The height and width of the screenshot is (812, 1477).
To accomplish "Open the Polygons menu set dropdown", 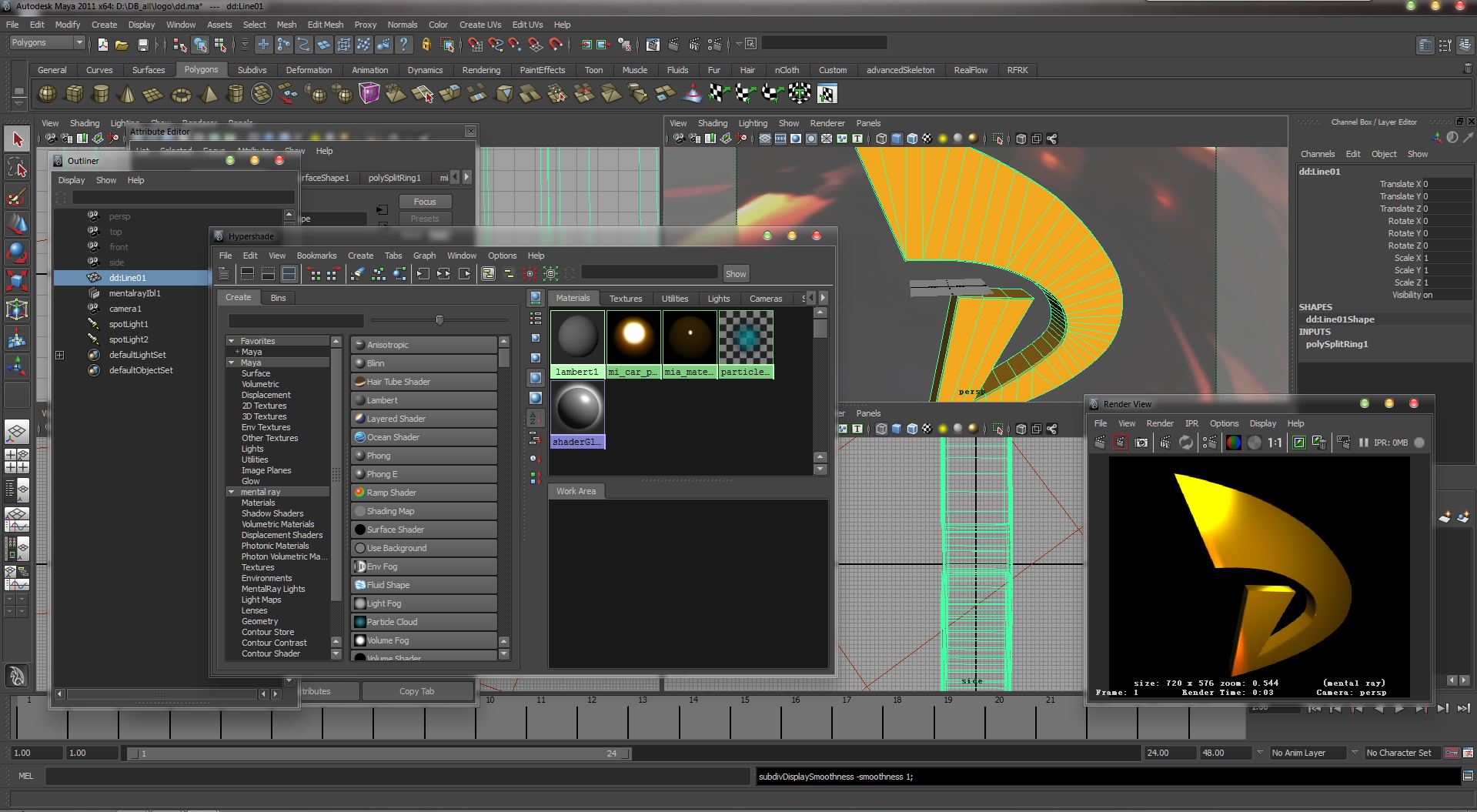I will pos(46,43).
